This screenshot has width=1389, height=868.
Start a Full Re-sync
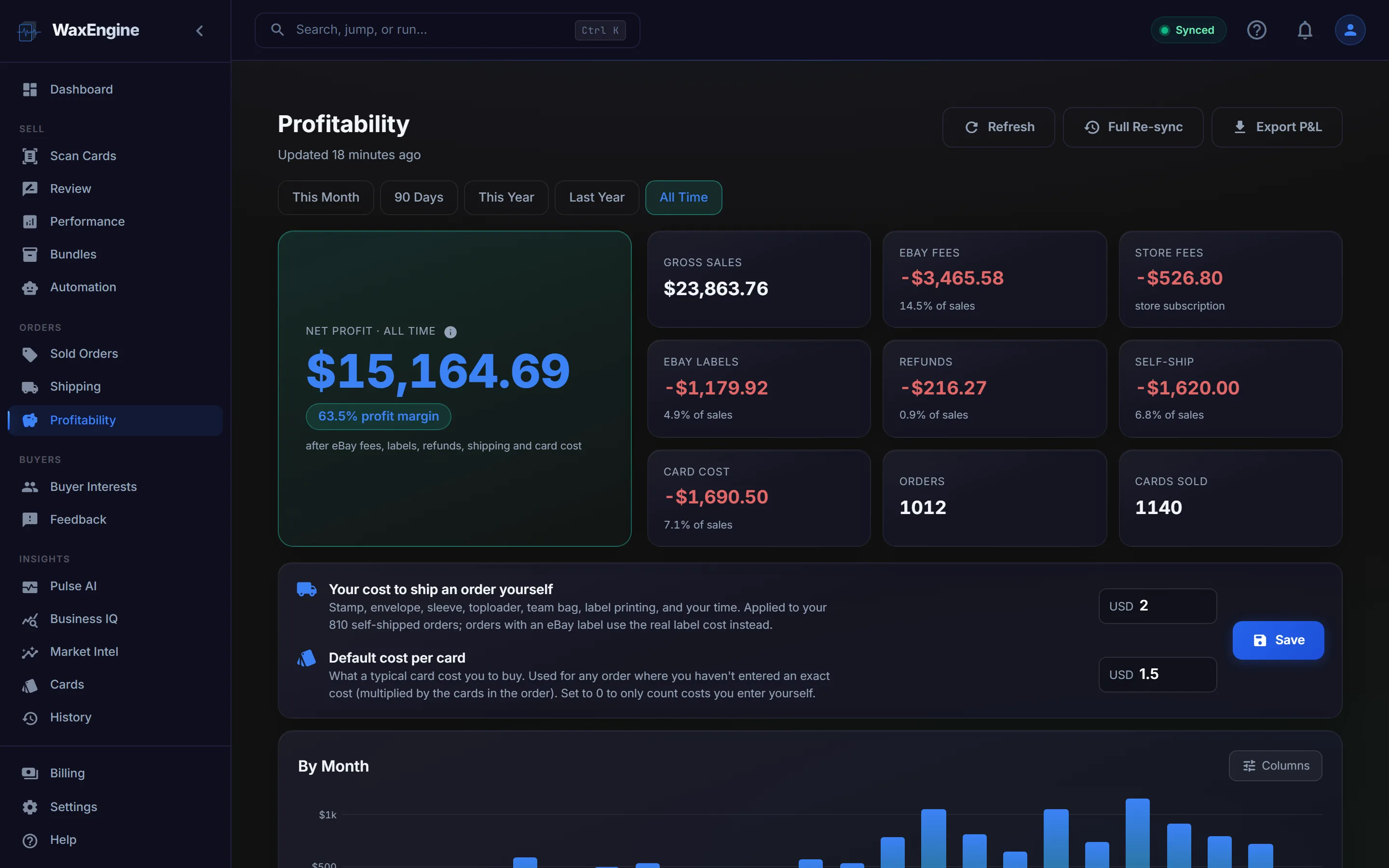(1132, 127)
